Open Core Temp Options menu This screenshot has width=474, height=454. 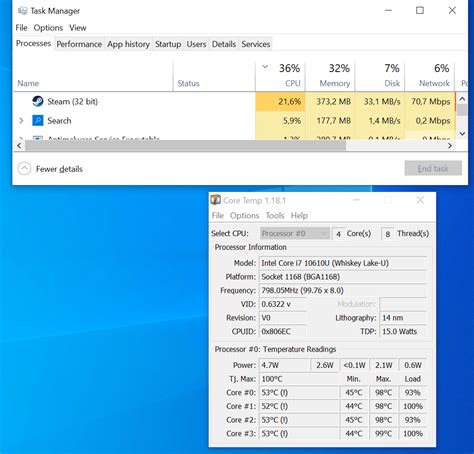pyautogui.click(x=244, y=215)
